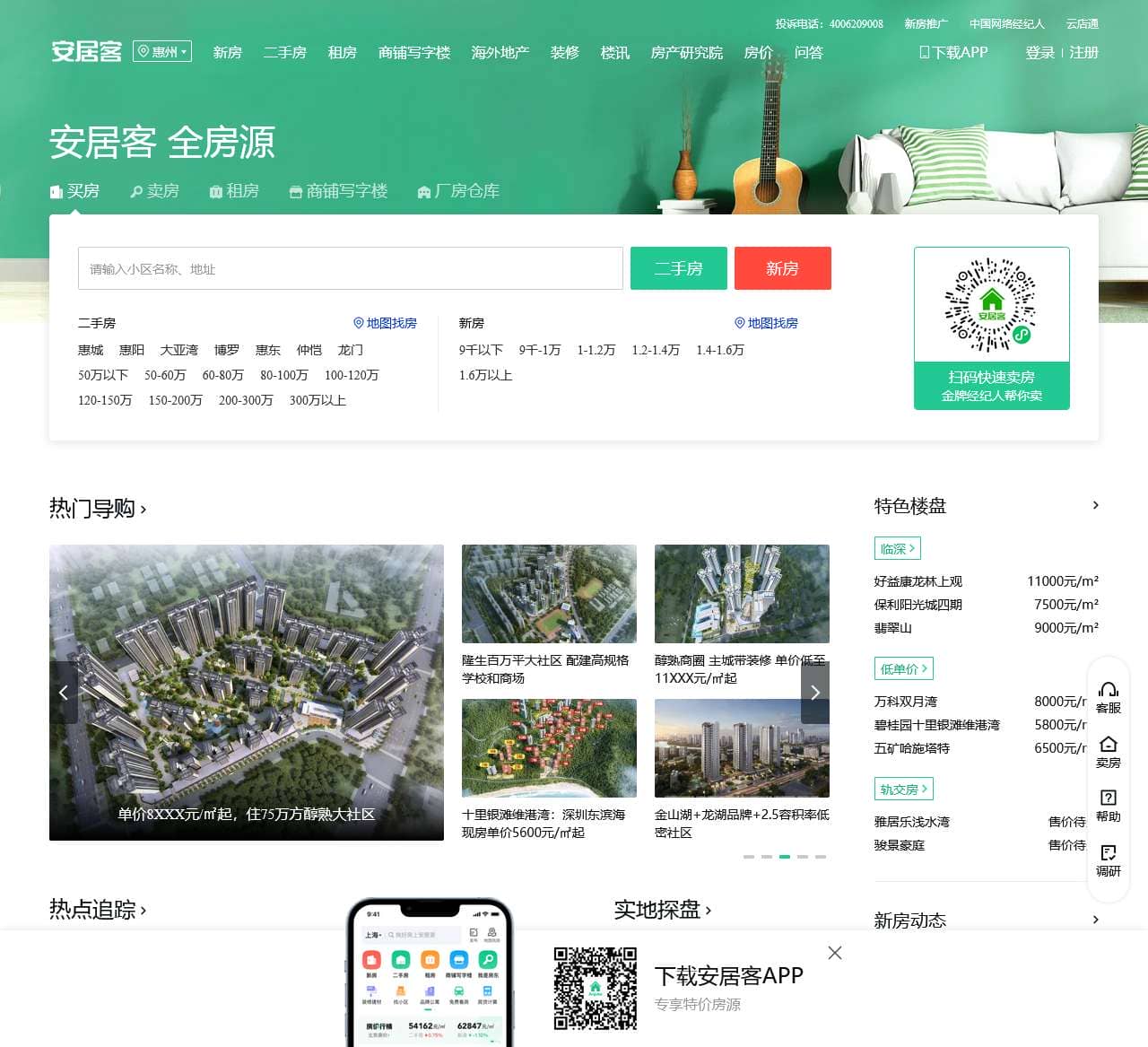The image size is (1148, 1047).
Task: Open the 临深 category tag
Action: [898, 548]
